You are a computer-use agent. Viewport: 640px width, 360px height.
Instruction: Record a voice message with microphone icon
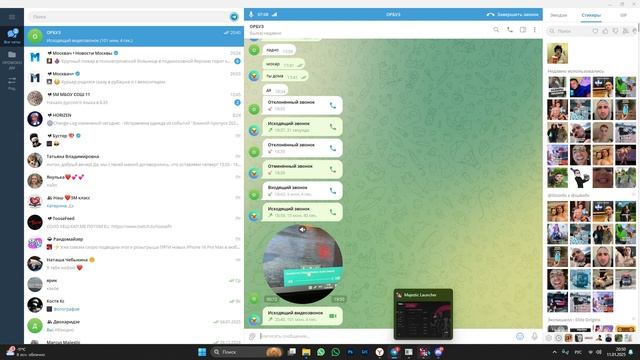(x=534, y=336)
